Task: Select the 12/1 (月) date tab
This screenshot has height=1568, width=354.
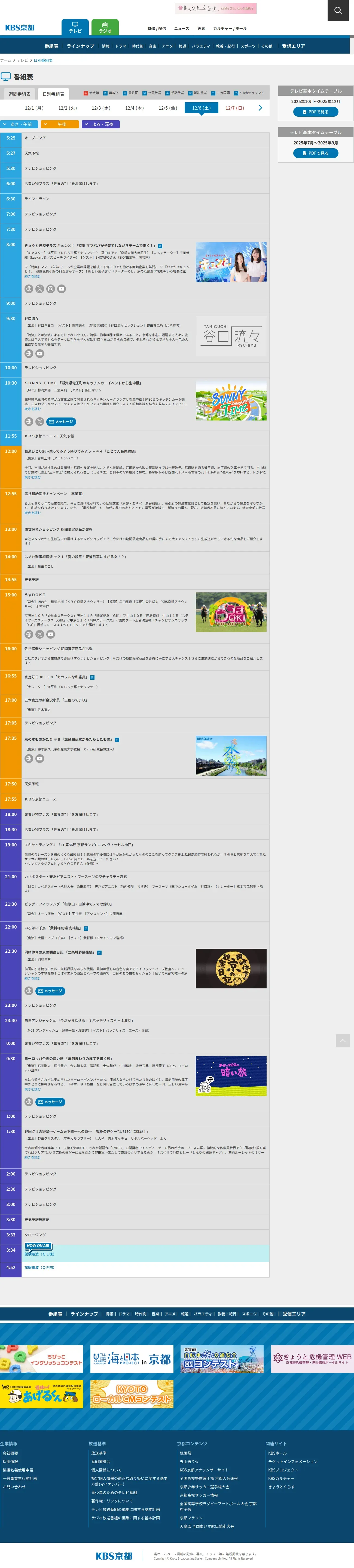Action: pos(34,108)
